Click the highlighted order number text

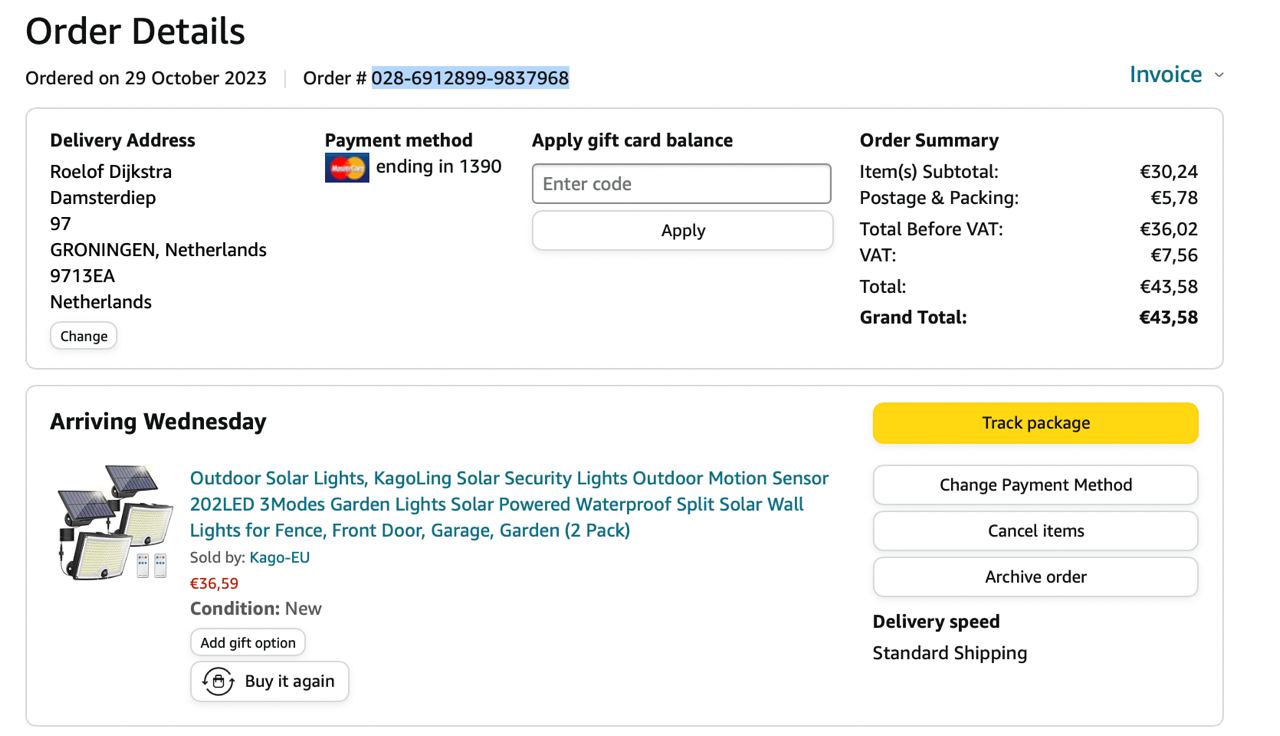470,78
